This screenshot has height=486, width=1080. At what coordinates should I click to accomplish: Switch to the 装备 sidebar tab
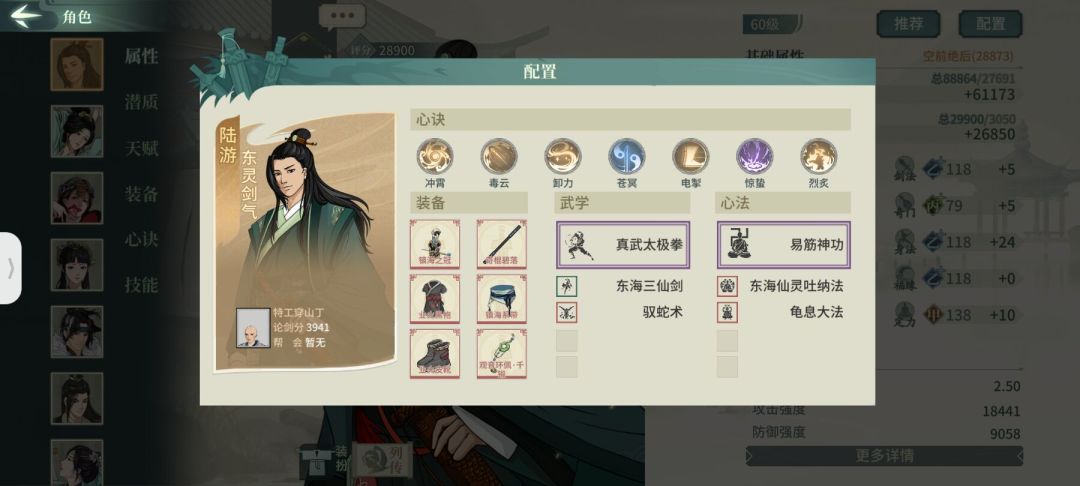point(141,194)
